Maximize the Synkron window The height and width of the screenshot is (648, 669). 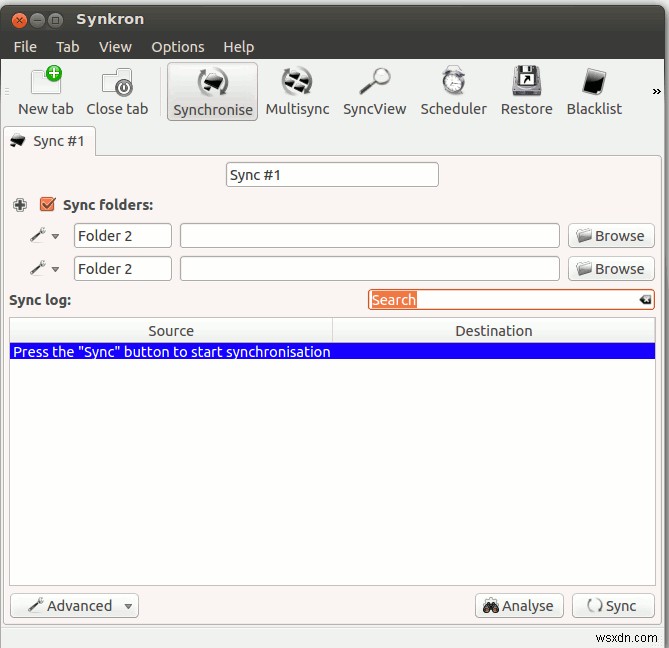click(x=55, y=20)
